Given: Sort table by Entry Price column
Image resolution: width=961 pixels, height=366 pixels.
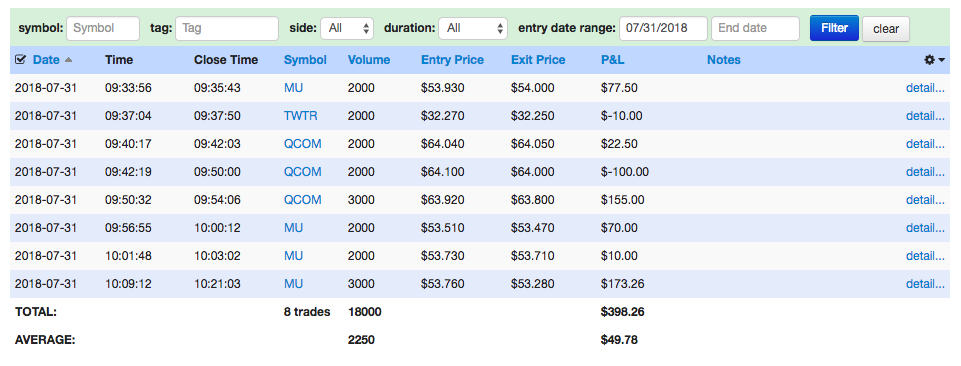Looking at the screenshot, I should [452, 60].
